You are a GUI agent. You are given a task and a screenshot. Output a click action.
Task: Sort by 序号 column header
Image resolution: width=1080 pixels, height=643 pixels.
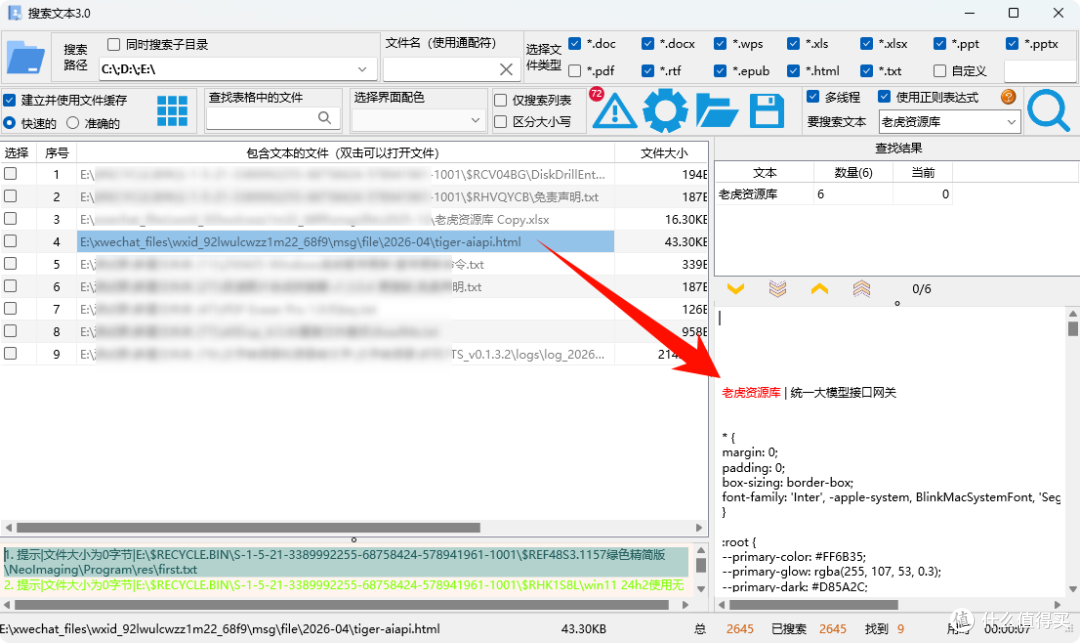click(56, 153)
